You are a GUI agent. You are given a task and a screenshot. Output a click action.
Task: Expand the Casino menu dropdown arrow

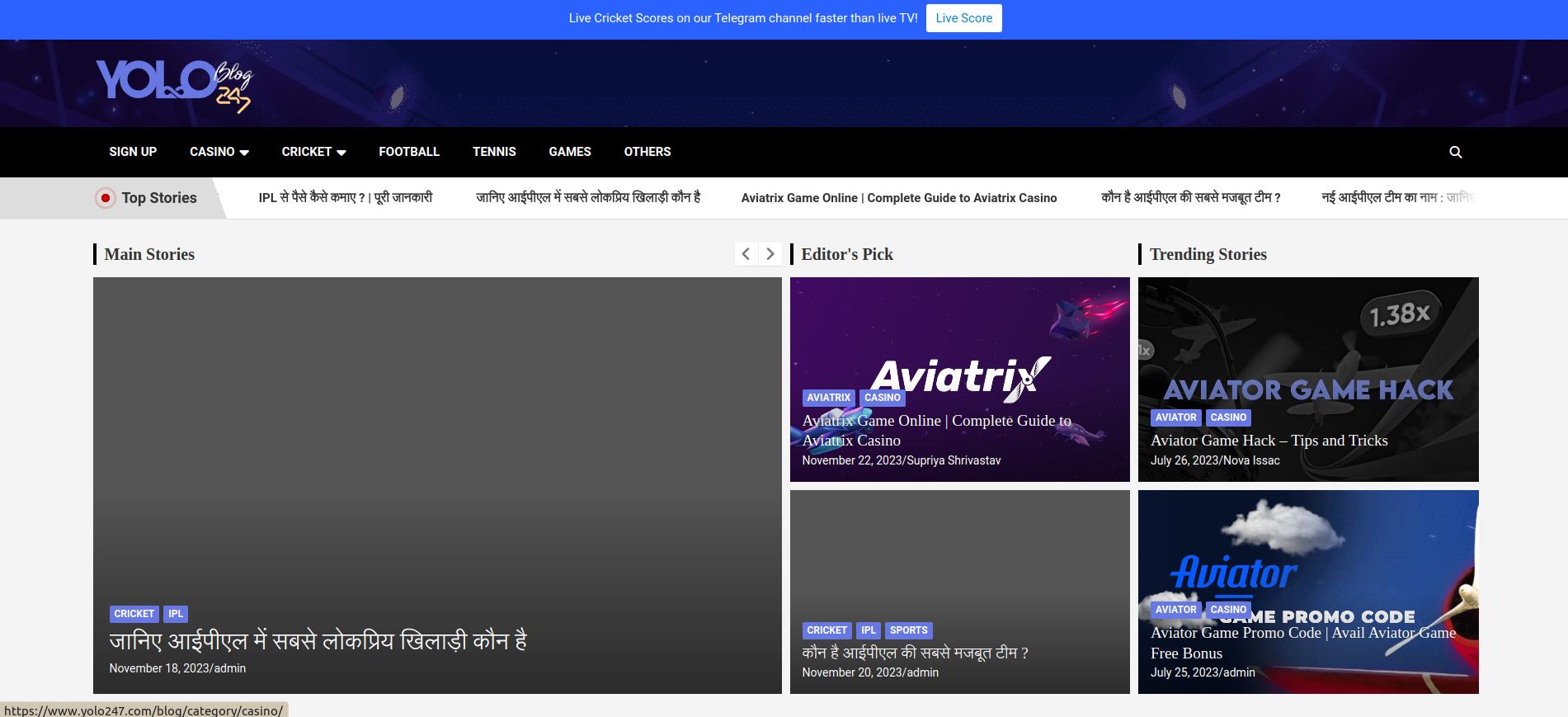point(244,153)
